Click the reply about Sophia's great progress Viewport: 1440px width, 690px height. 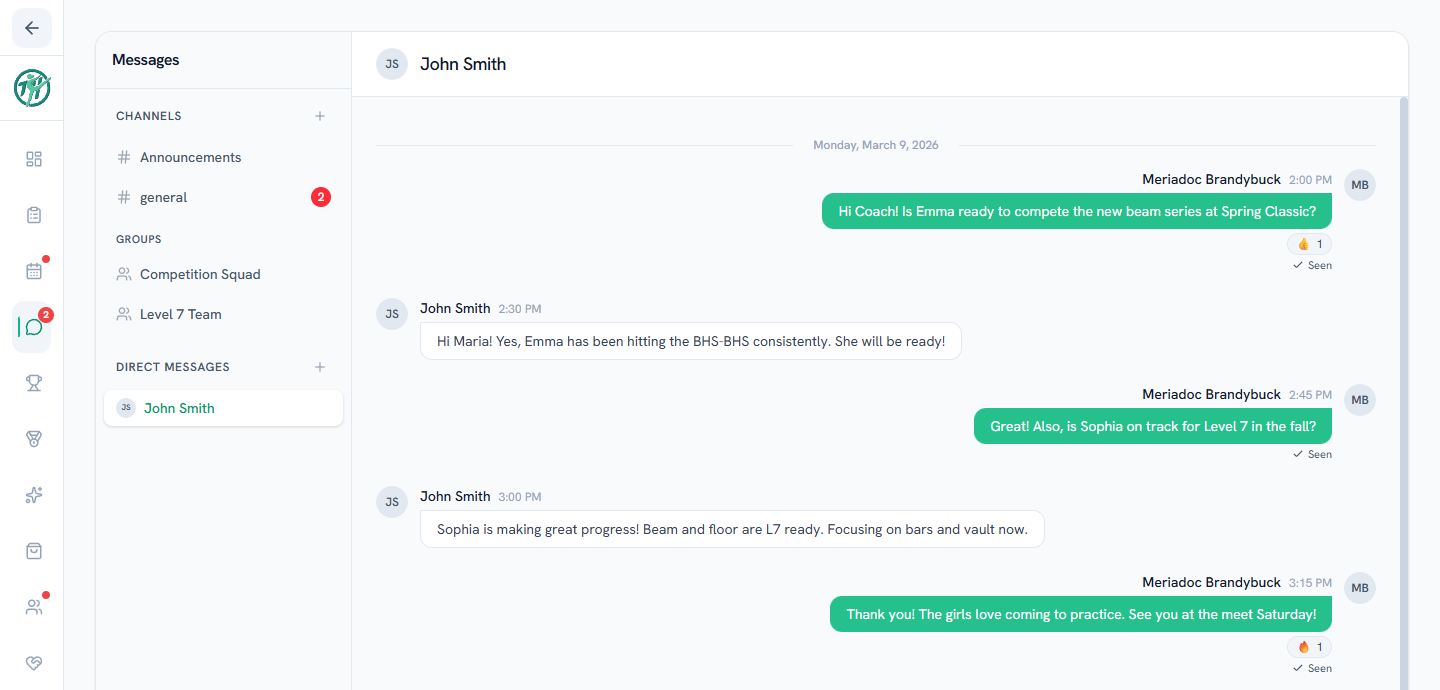(x=732, y=529)
